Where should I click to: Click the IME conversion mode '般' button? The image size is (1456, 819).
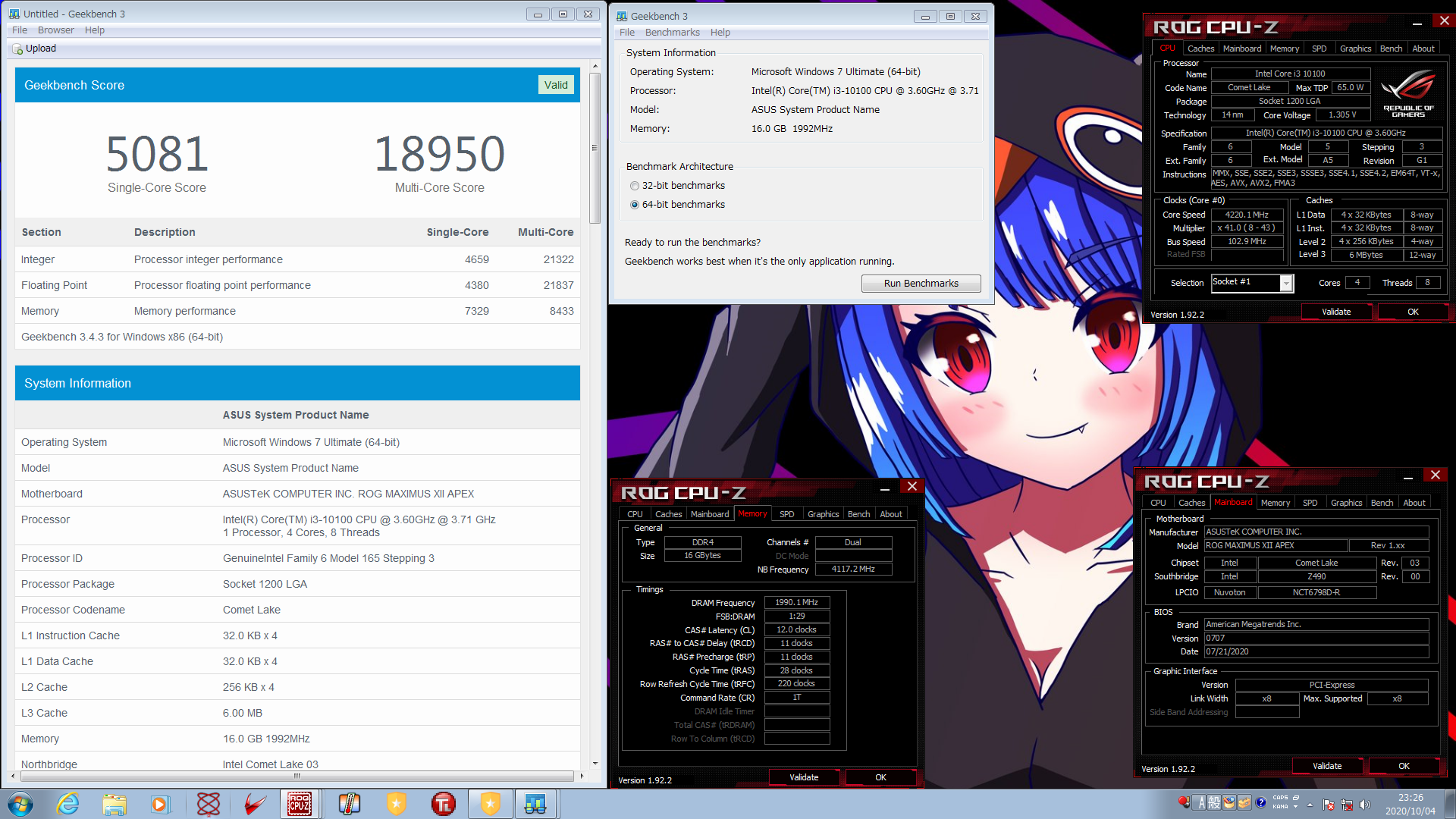point(1214,803)
